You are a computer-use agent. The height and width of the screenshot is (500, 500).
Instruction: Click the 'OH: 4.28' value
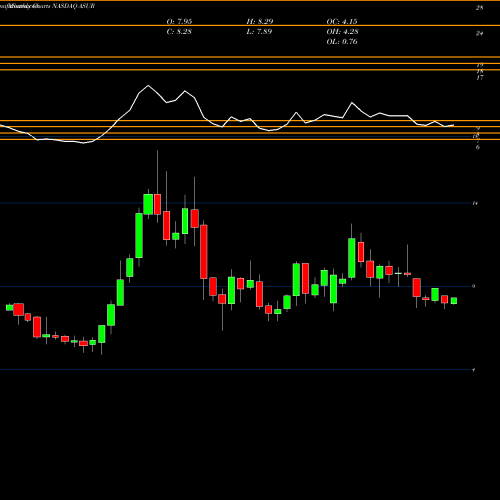tap(342, 31)
